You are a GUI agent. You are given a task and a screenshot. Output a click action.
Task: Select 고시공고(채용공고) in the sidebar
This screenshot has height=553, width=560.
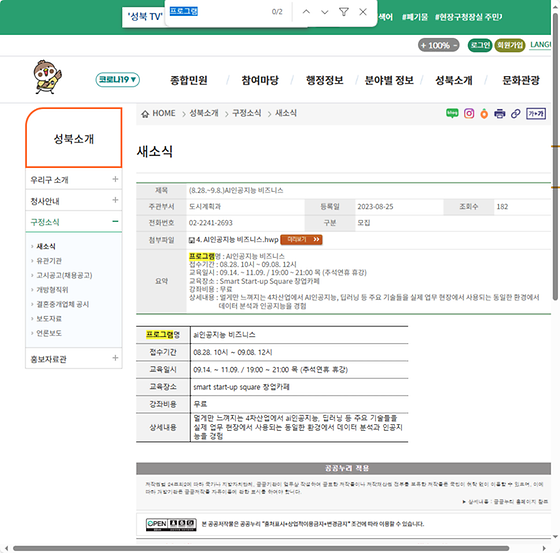64,275
